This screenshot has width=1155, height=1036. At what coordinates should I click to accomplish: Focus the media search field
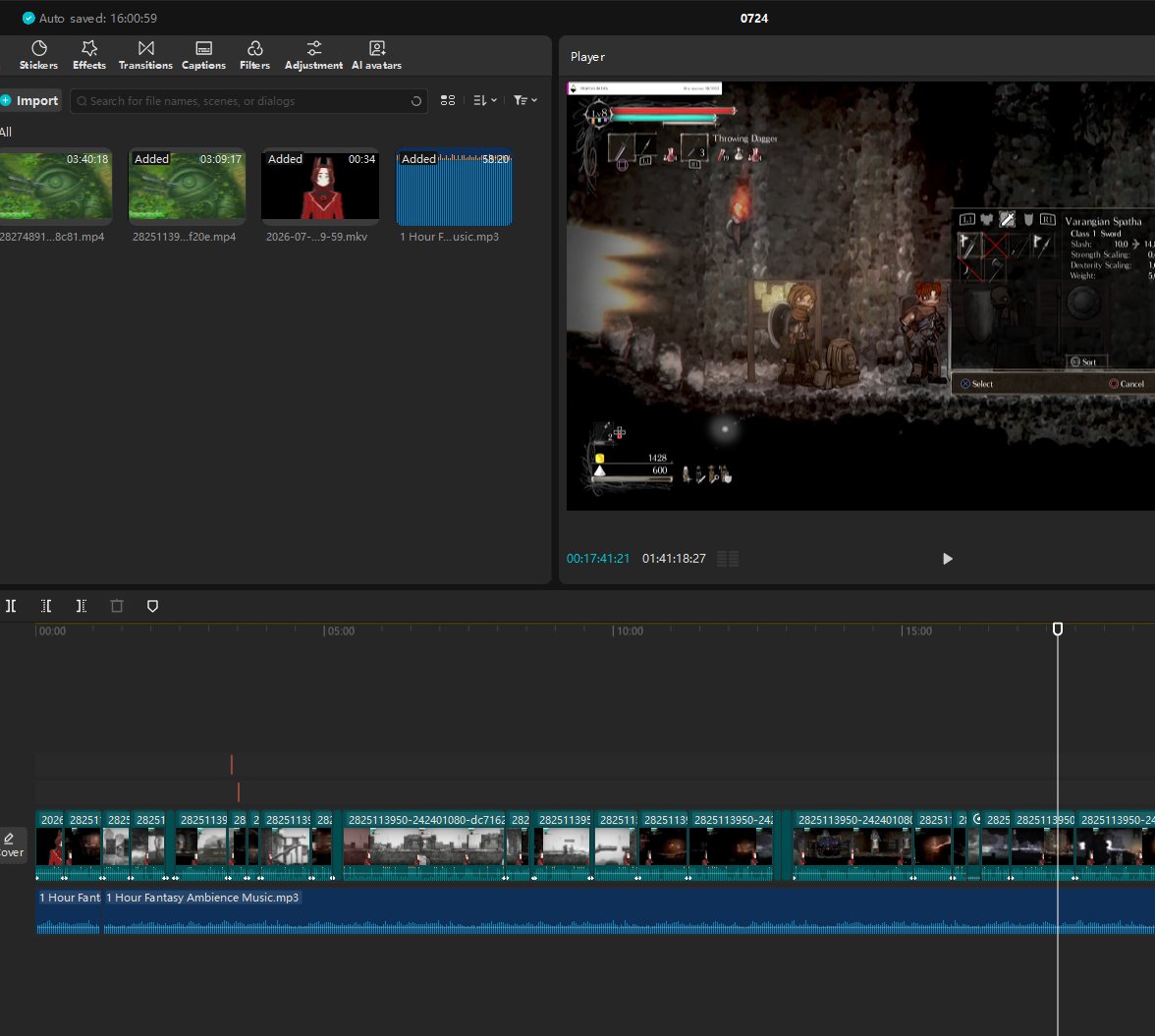click(x=249, y=101)
